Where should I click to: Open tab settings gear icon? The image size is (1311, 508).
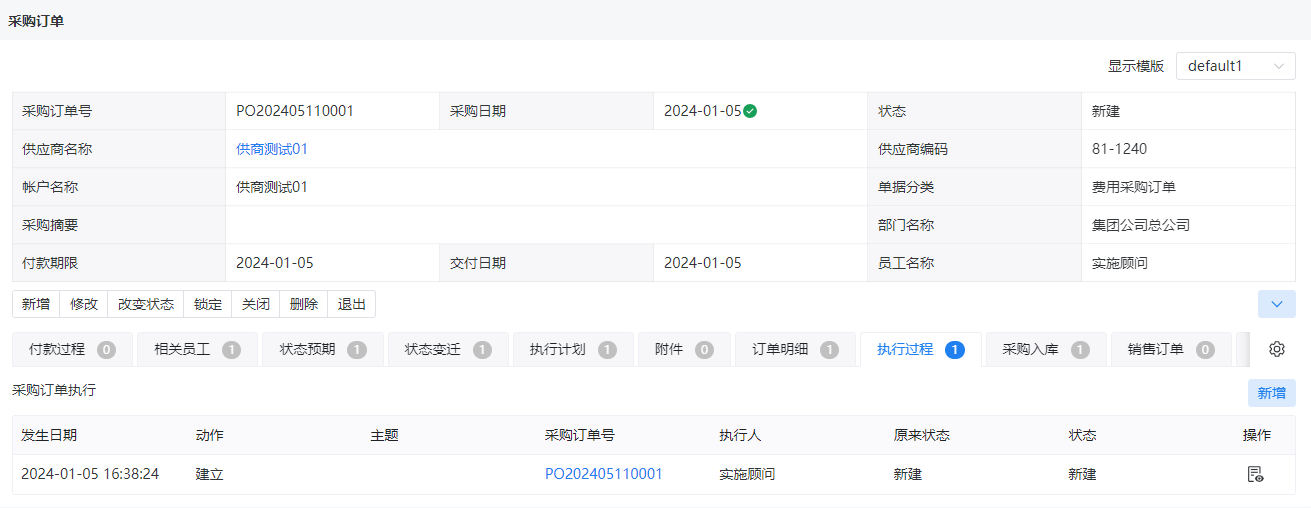(x=1276, y=349)
